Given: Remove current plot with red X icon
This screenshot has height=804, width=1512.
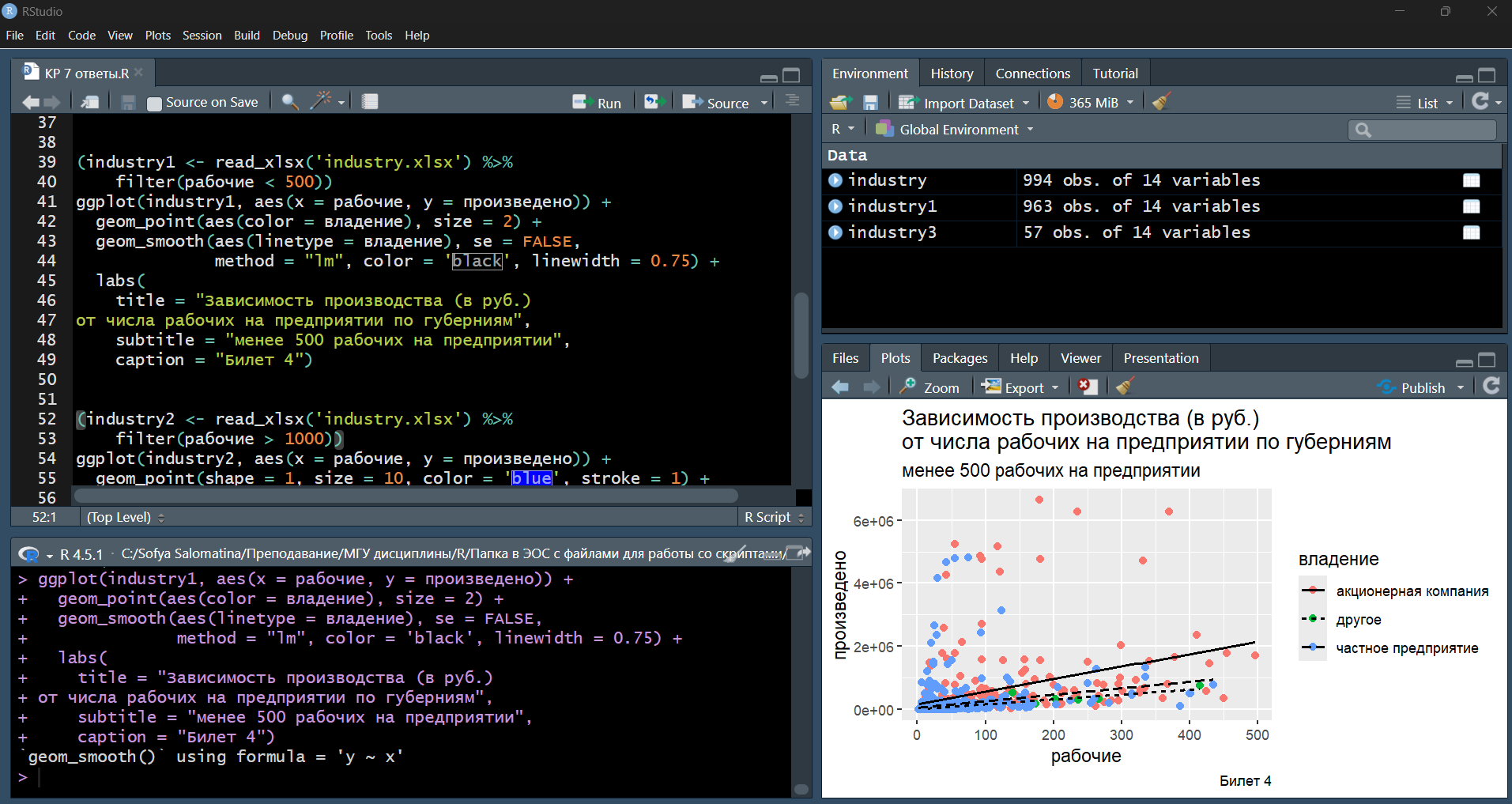Looking at the screenshot, I should [x=1088, y=387].
